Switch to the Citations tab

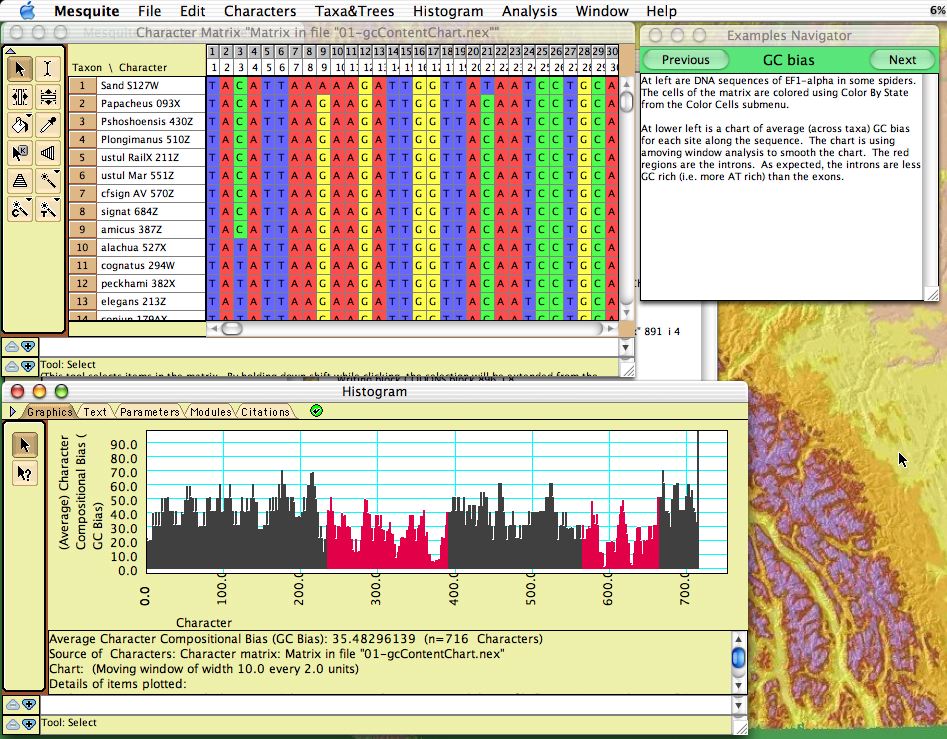[x=265, y=412]
